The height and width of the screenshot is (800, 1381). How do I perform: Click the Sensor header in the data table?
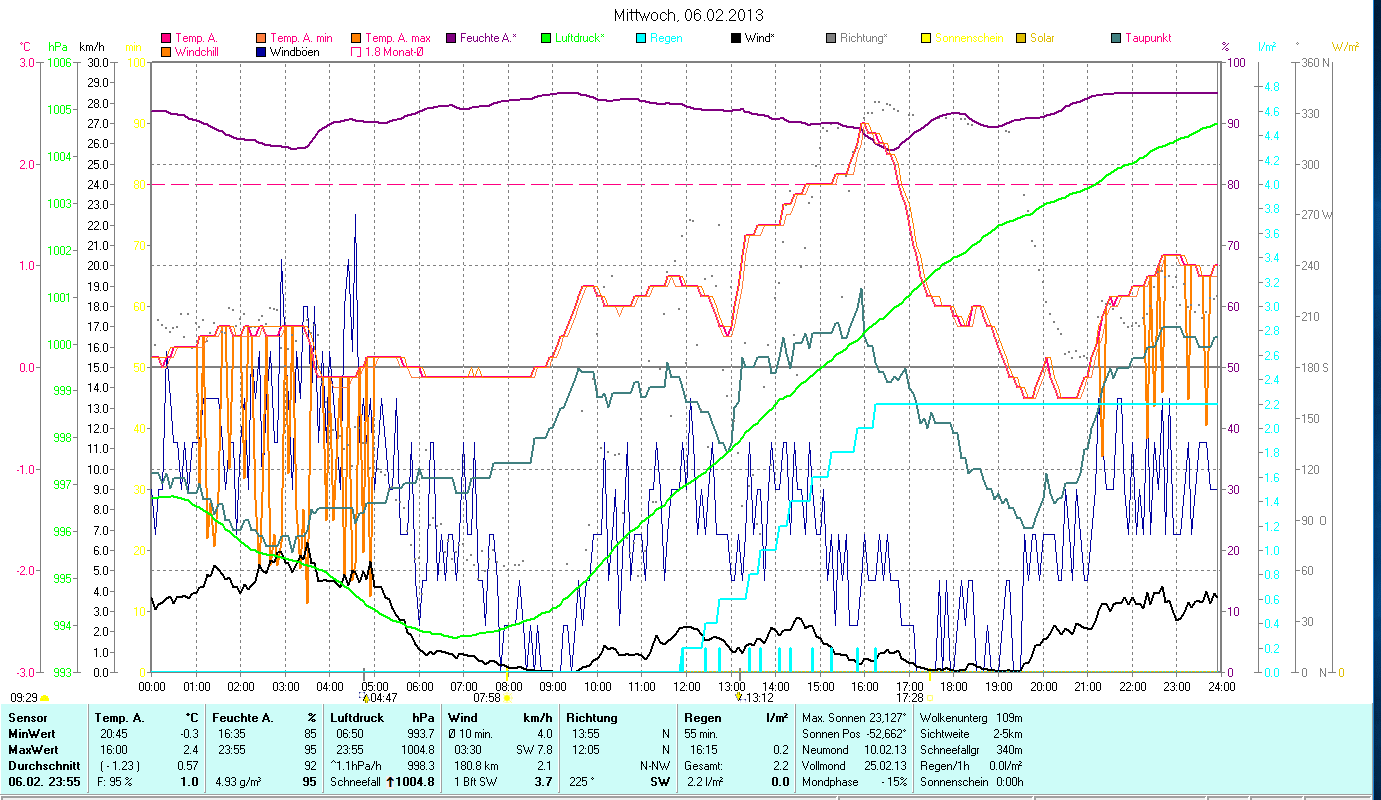(27, 718)
